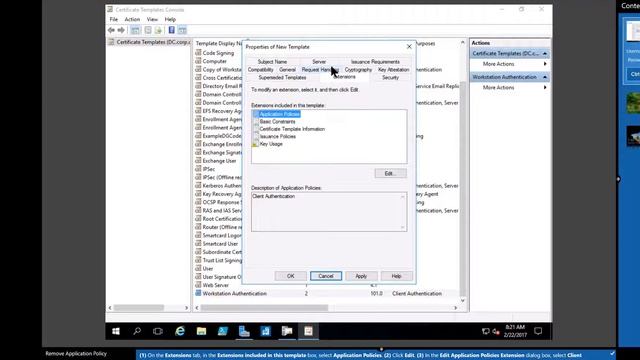Image resolution: width=640 pixels, height=360 pixels.
Task: Select Issuance Policies extension
Action: (x=278, y=136)
